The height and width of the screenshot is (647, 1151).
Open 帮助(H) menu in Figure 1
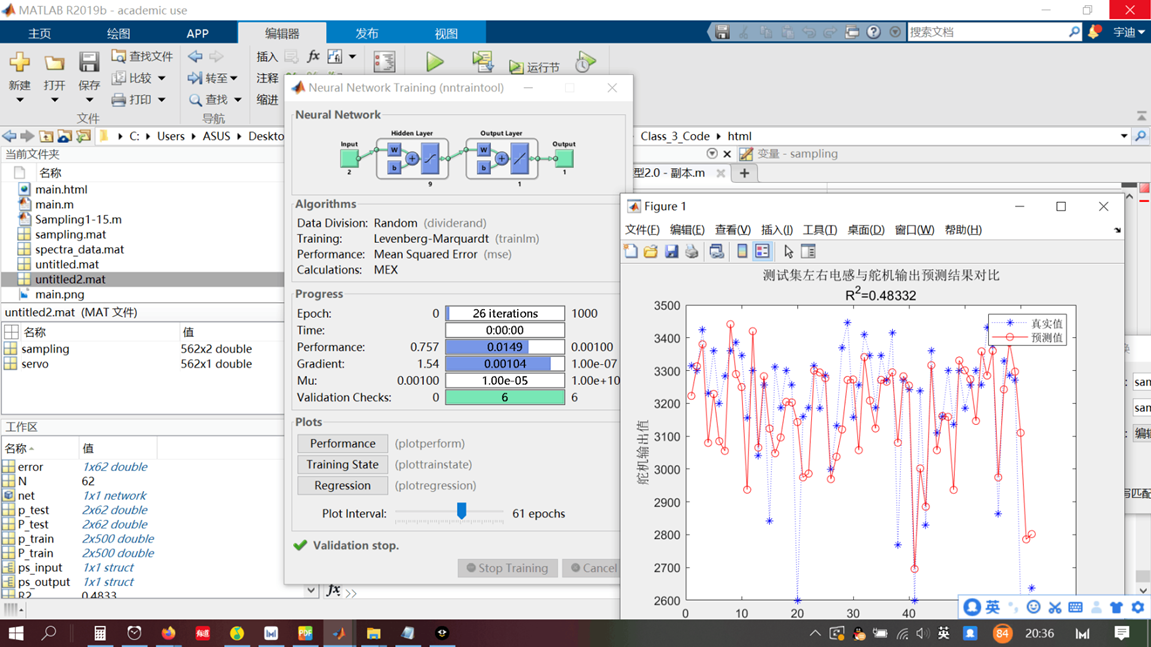point(963,230)
